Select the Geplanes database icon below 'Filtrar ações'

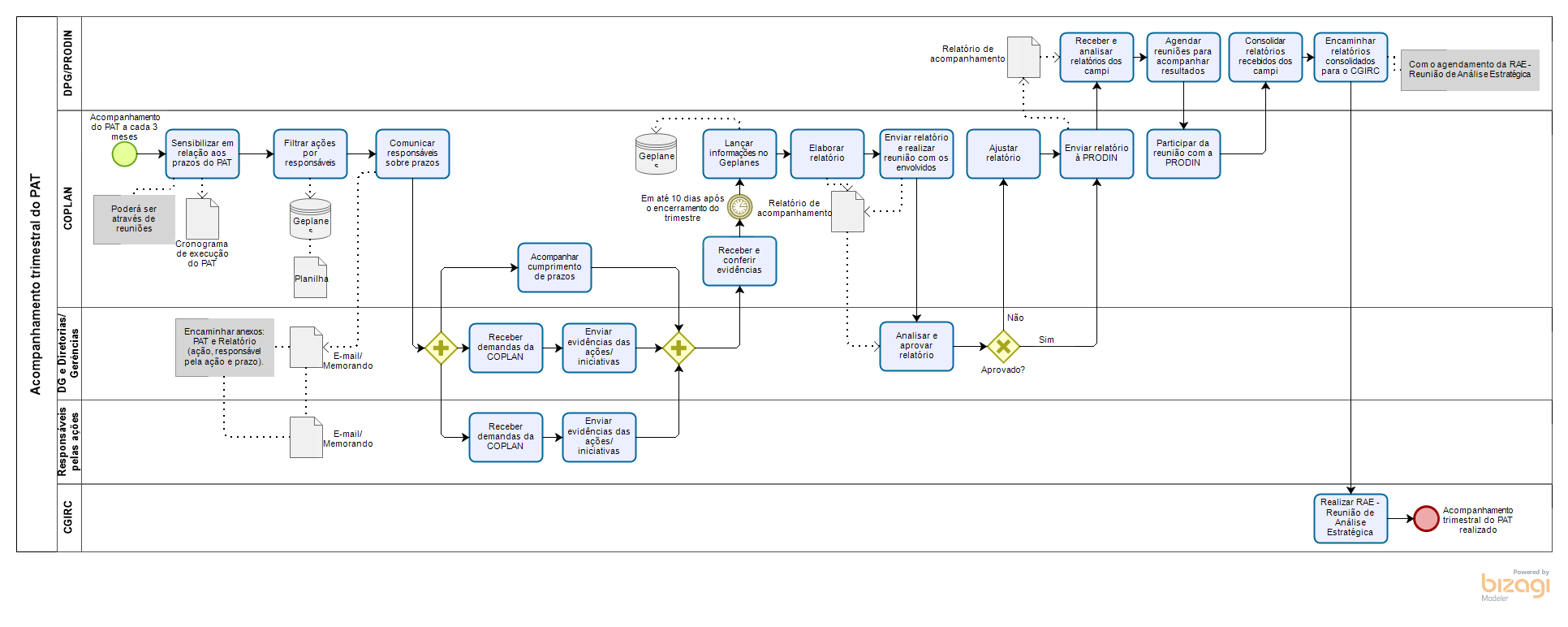pyautogui.click(x=311, y=219)
